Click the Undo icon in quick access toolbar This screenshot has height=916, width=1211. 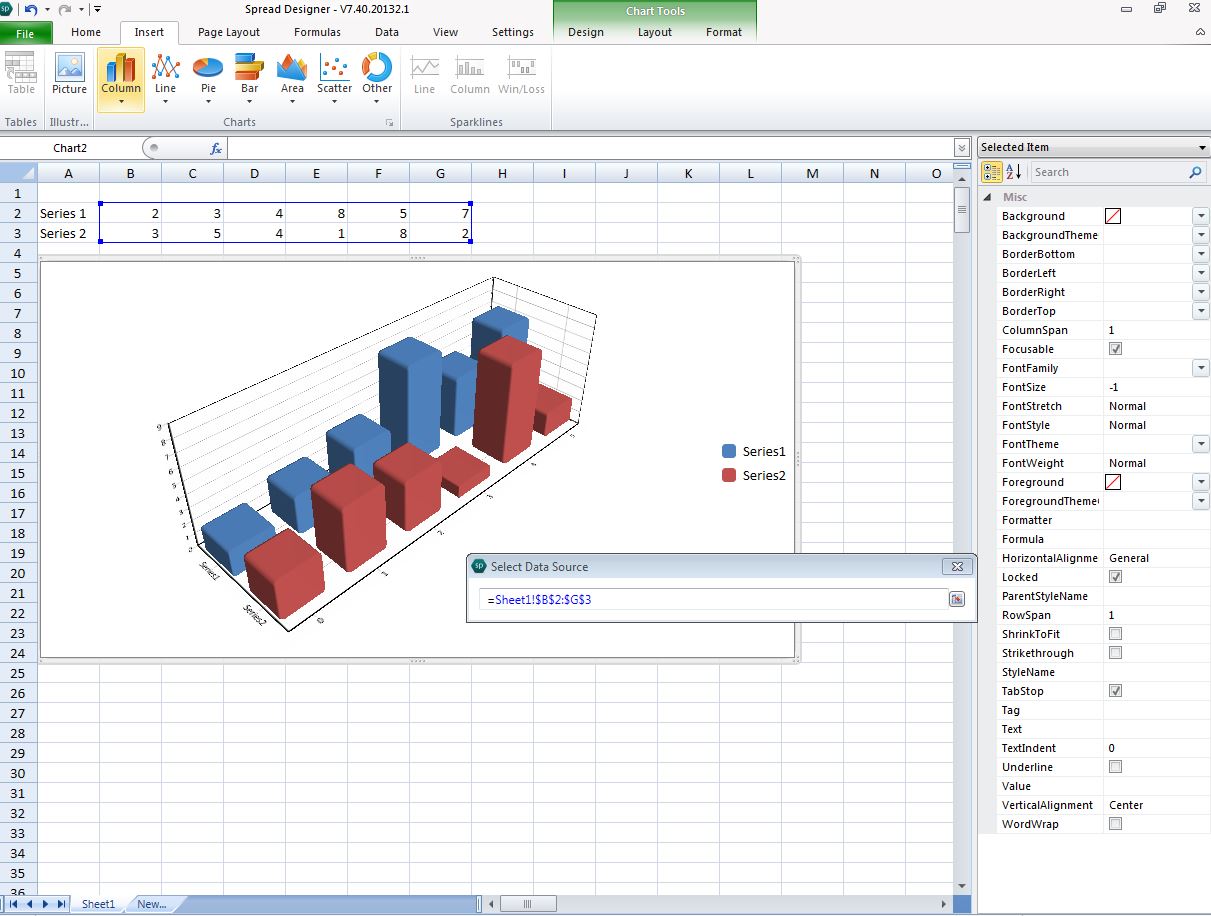[x=31, y=9]
